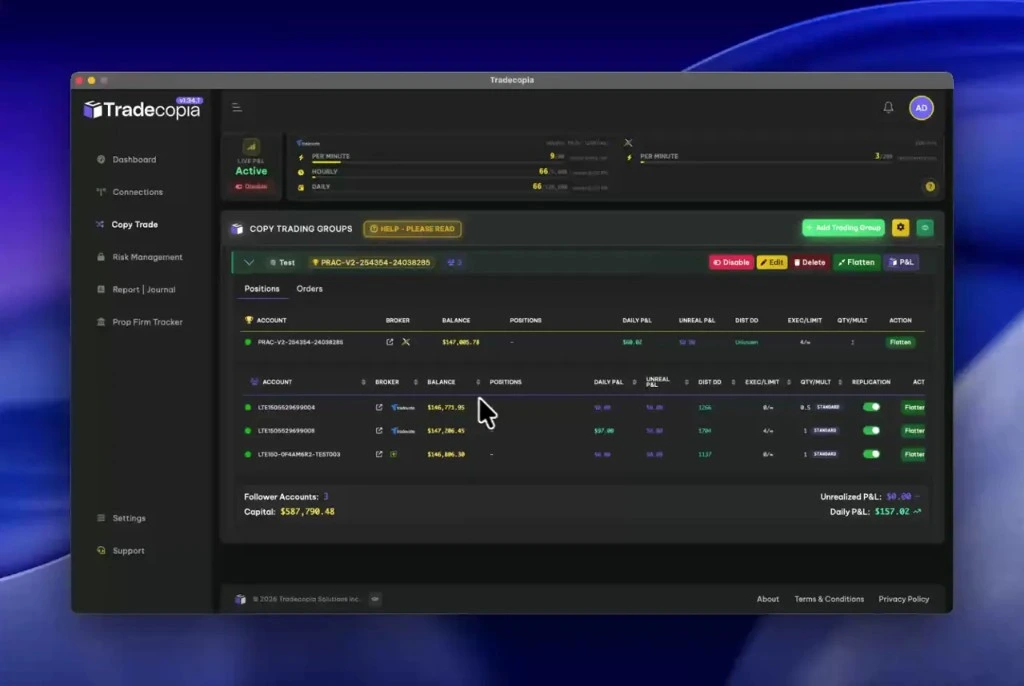Open the Dashboard page in sidebar
Viewport: 1024px width, 686px height.
pos(127,159)
